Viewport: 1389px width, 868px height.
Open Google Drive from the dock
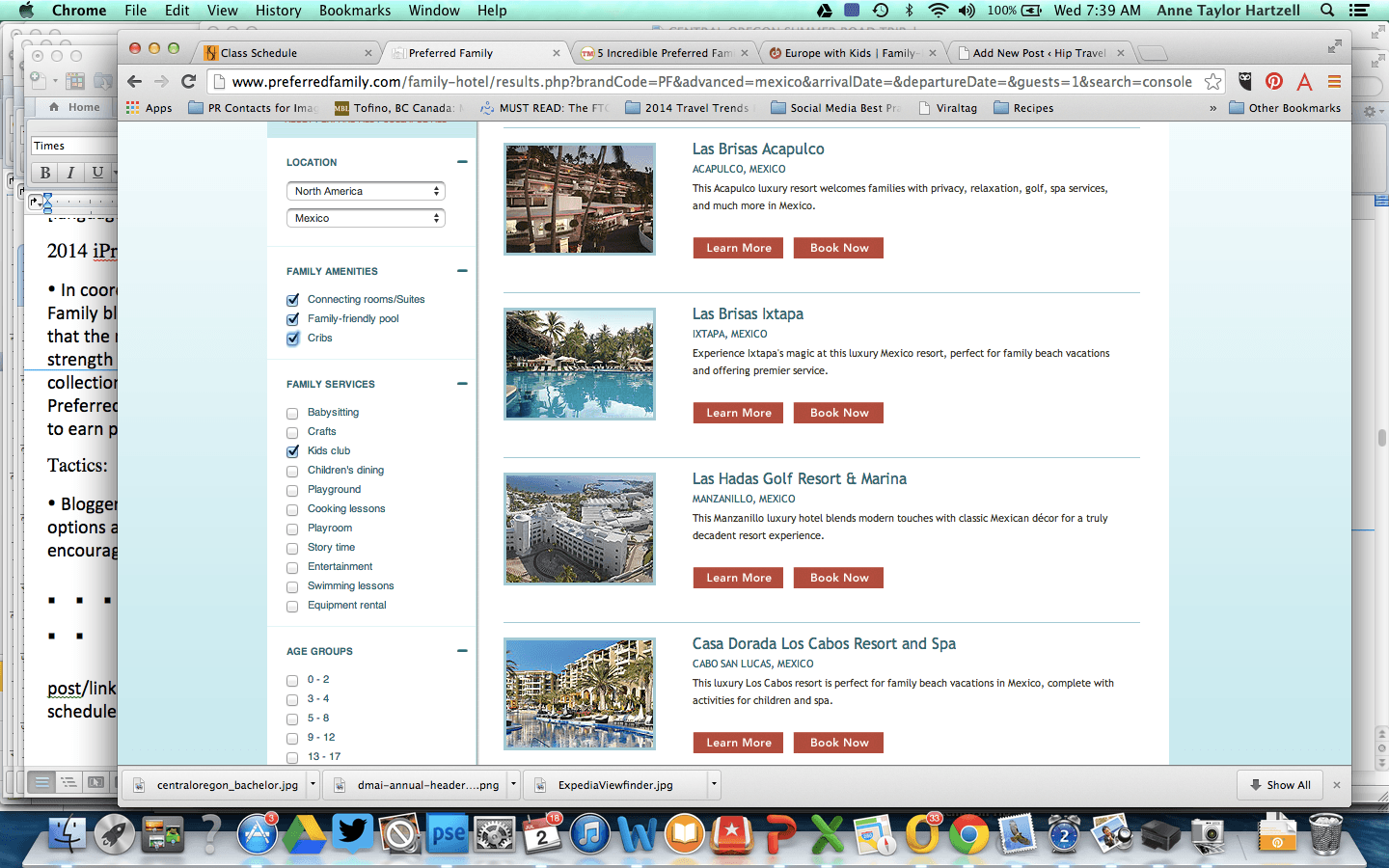(305, 833)
